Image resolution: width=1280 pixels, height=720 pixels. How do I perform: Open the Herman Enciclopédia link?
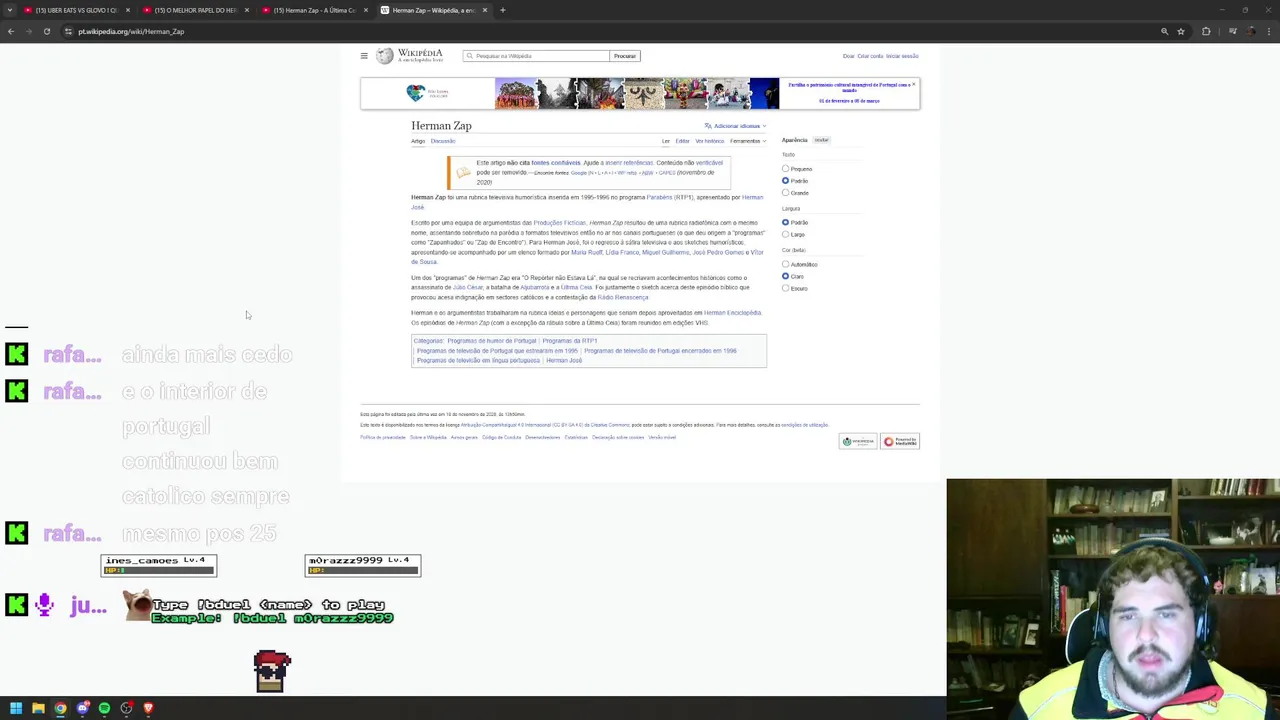tap(732, 313)
